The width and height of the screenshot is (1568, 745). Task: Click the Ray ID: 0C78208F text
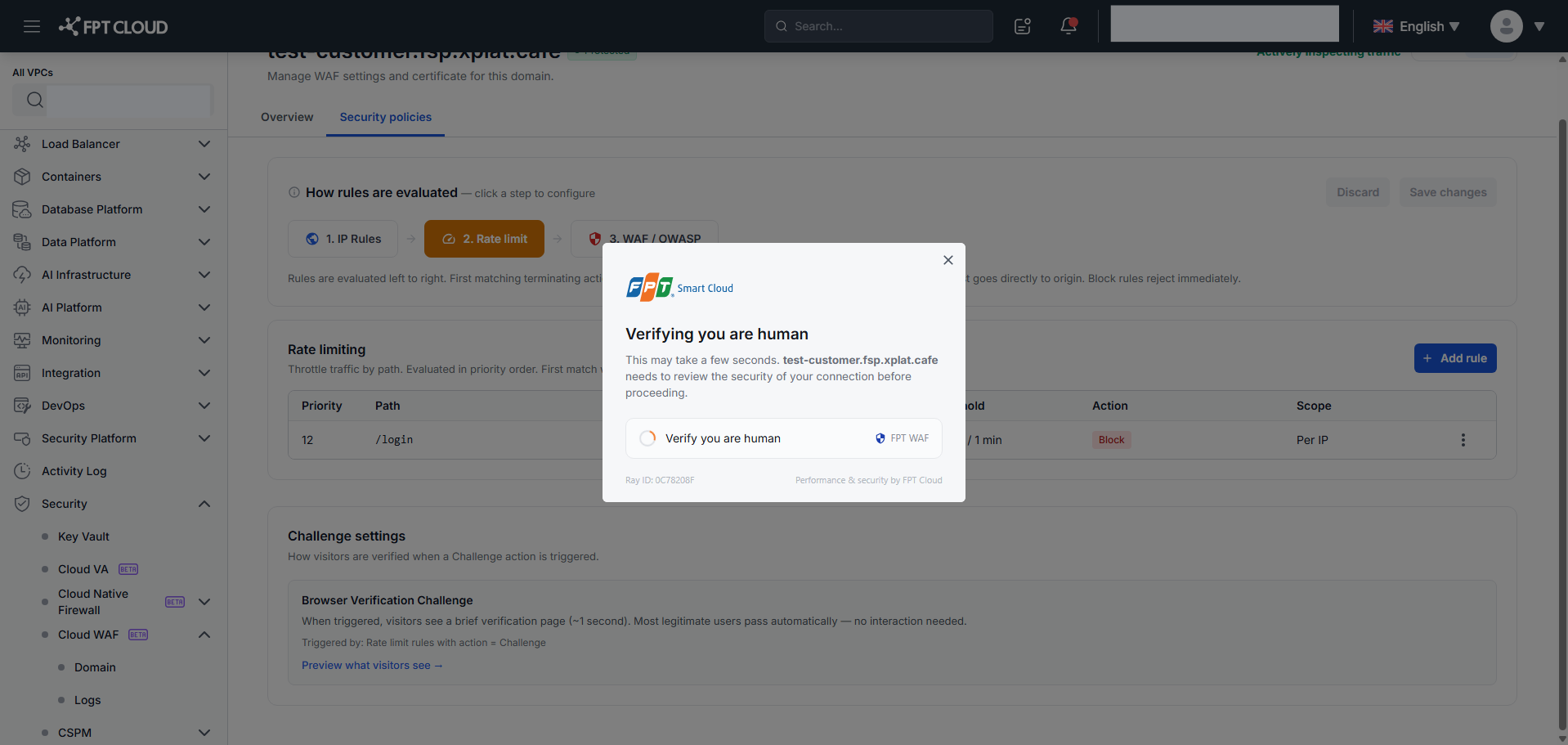pos(660,480)
